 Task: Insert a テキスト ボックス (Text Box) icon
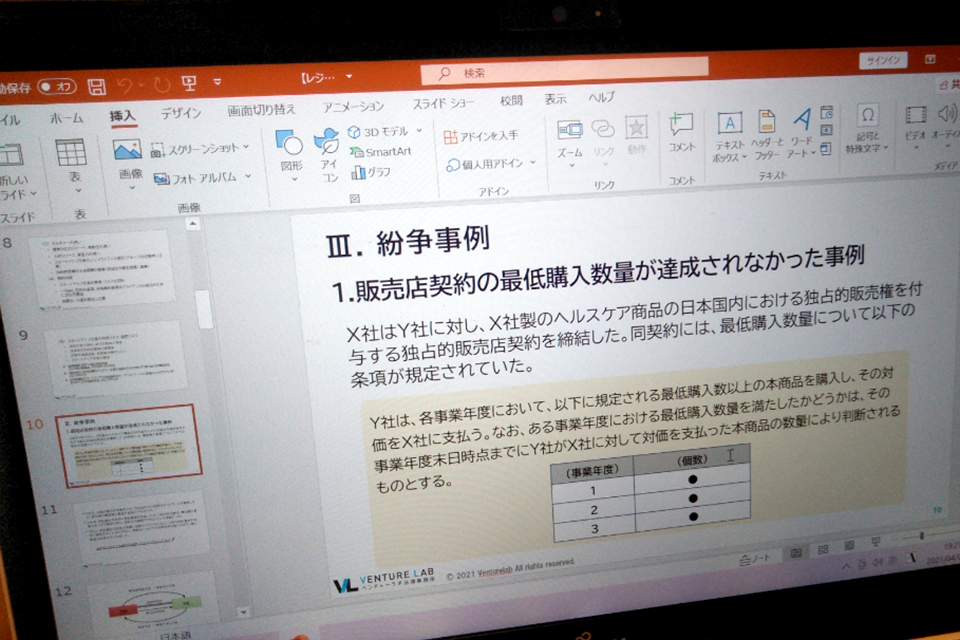pyautogui.click(x=729, y=122)
